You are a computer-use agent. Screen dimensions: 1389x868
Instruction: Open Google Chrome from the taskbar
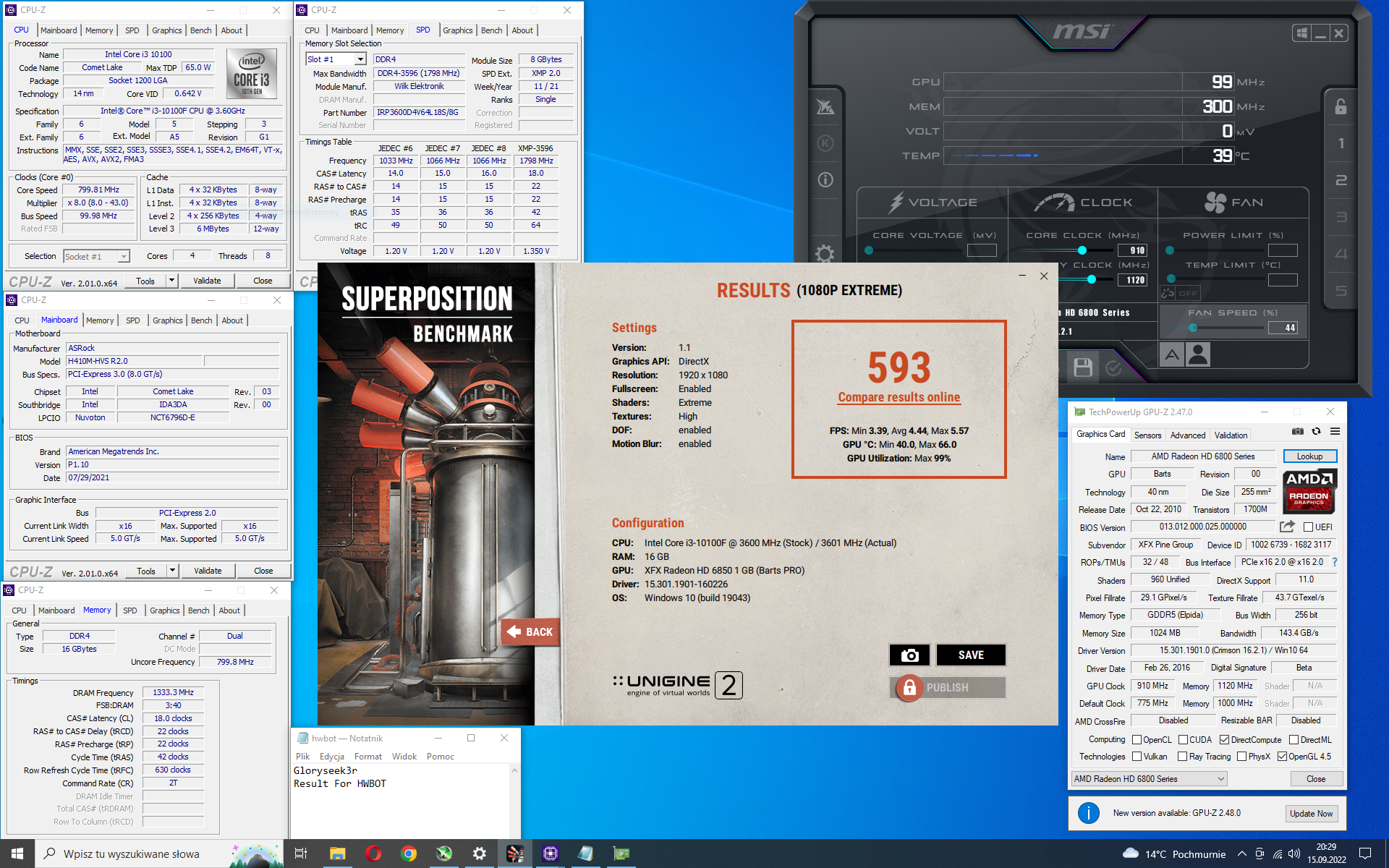click(x=409, y=854)
